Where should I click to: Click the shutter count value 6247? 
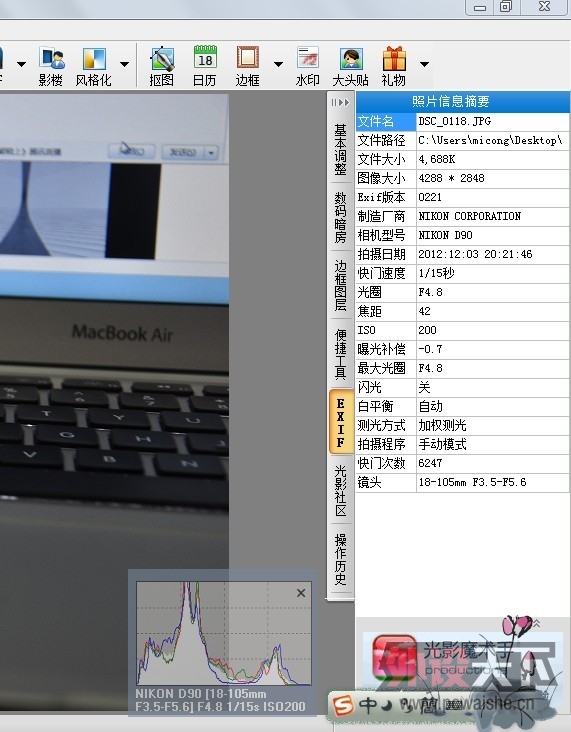pyautogui.click(x=430, y=464)
